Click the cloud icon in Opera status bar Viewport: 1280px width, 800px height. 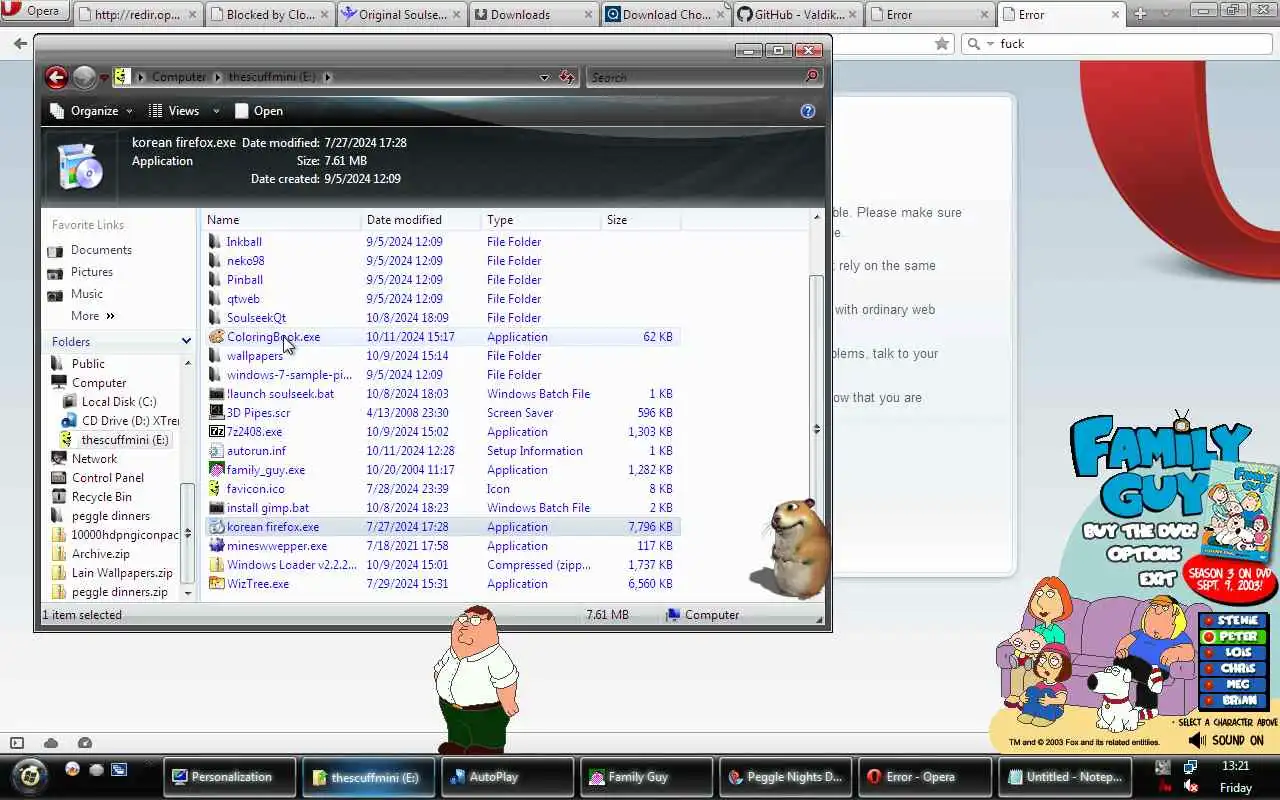click(x=51, y=742)
